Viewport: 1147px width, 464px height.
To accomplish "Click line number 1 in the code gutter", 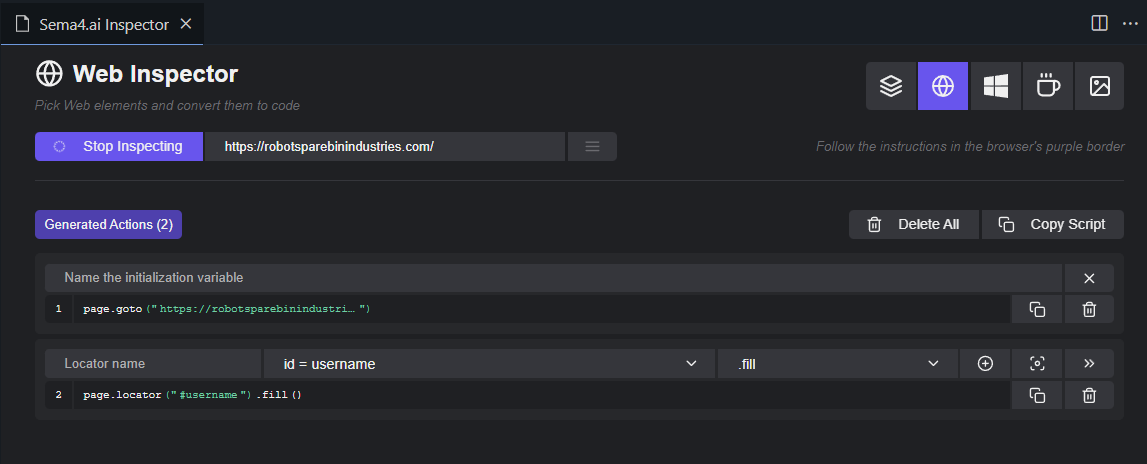I will tap(59, 310).
